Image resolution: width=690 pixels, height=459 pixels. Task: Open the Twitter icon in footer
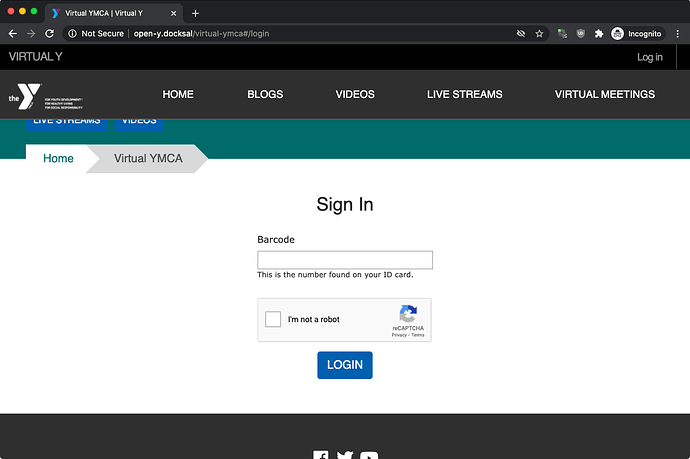tap(345, 455)
